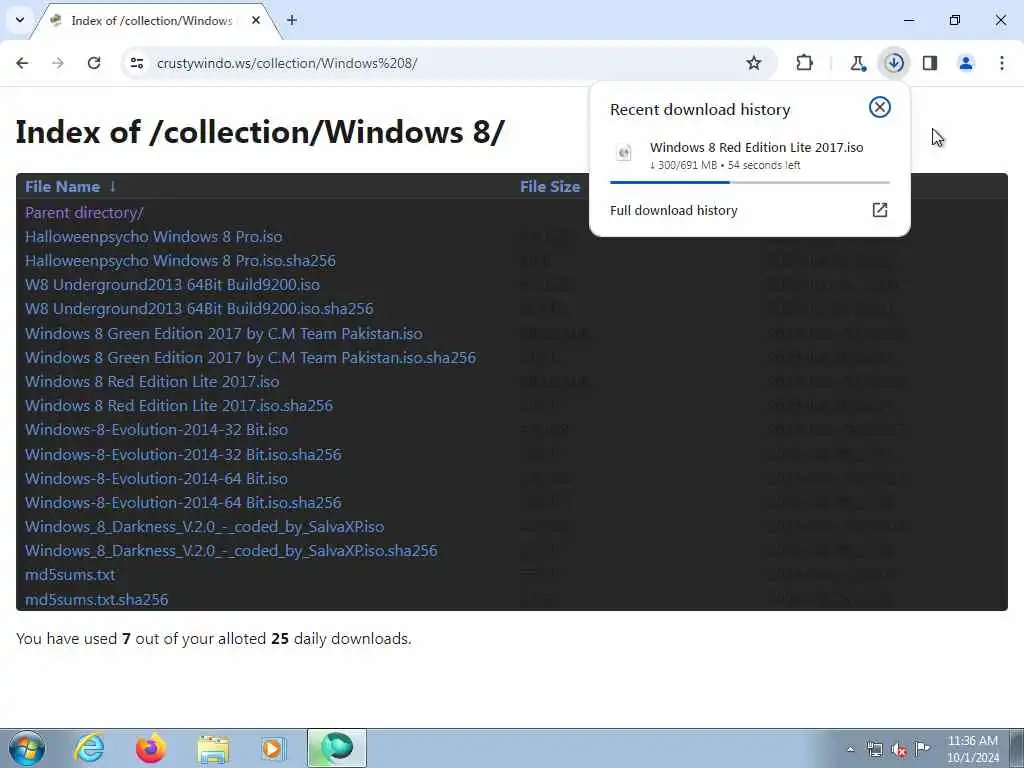
Task: Click the active browser taskbar icon
Action: click(x=337, y=748)
